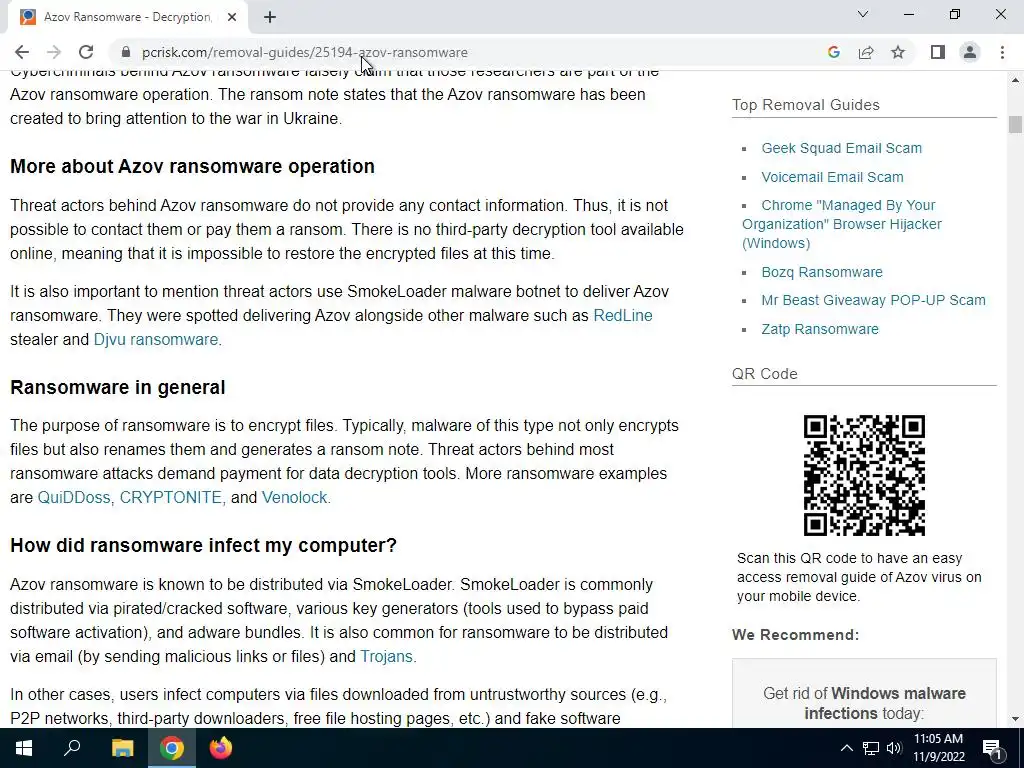Click the Google icon in address bar

[833, 52]
